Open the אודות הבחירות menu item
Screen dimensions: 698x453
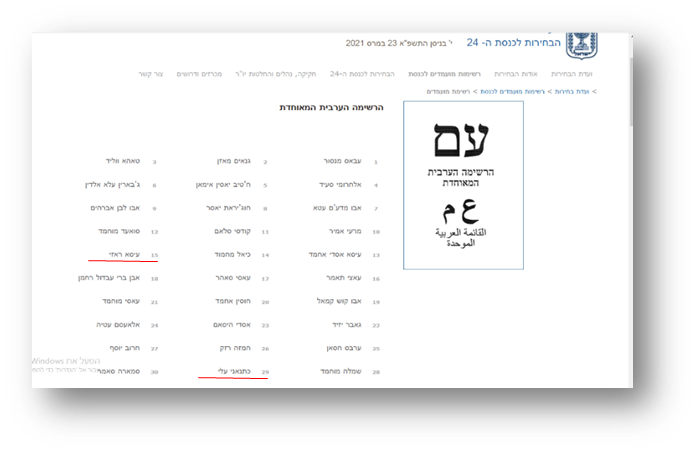(x=515, y=74)
